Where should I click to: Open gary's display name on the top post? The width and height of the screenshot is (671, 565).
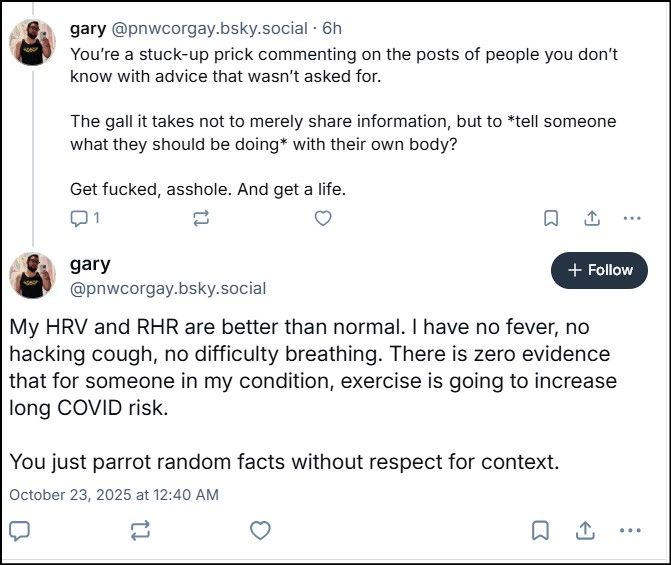pyautogui.click(x=89, y=29)
